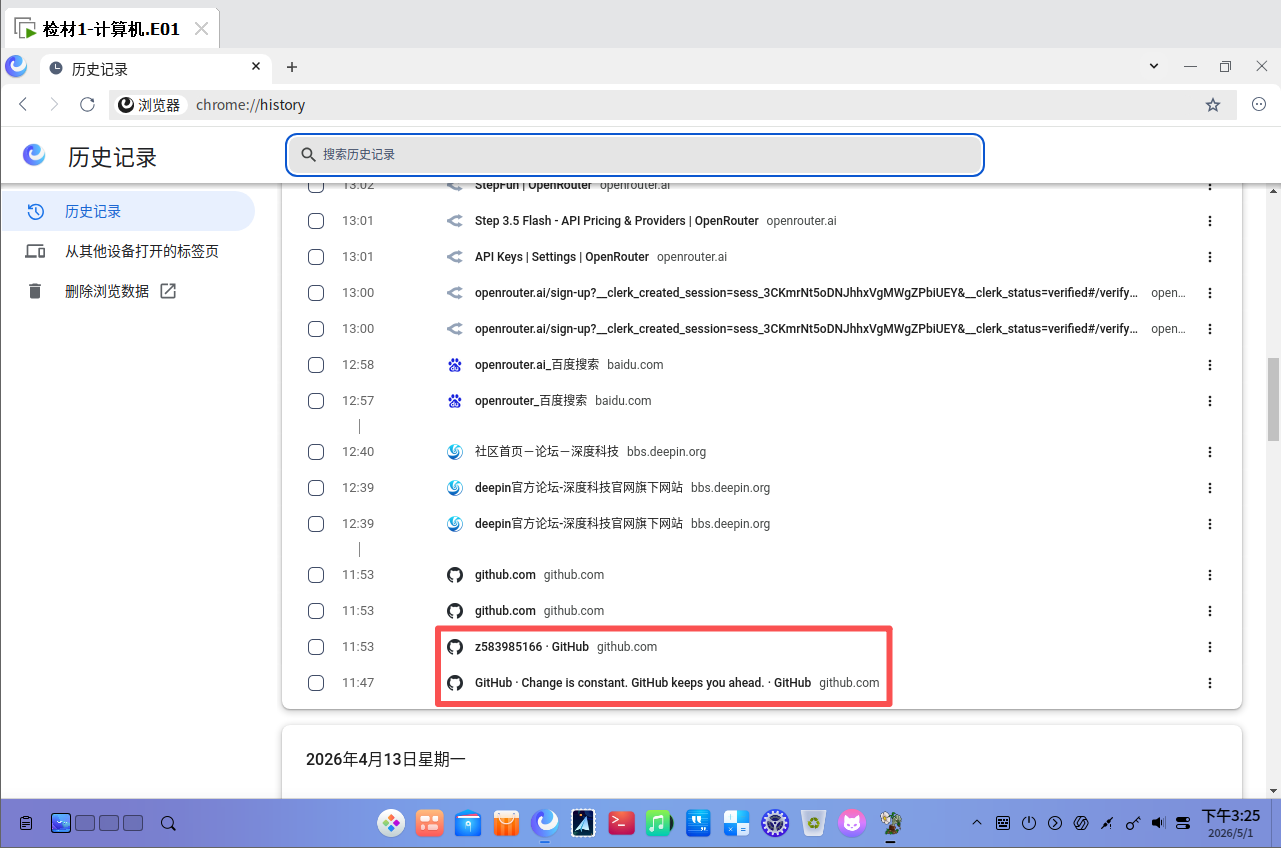Open the cat-face app in the dock

click(852, 823)
